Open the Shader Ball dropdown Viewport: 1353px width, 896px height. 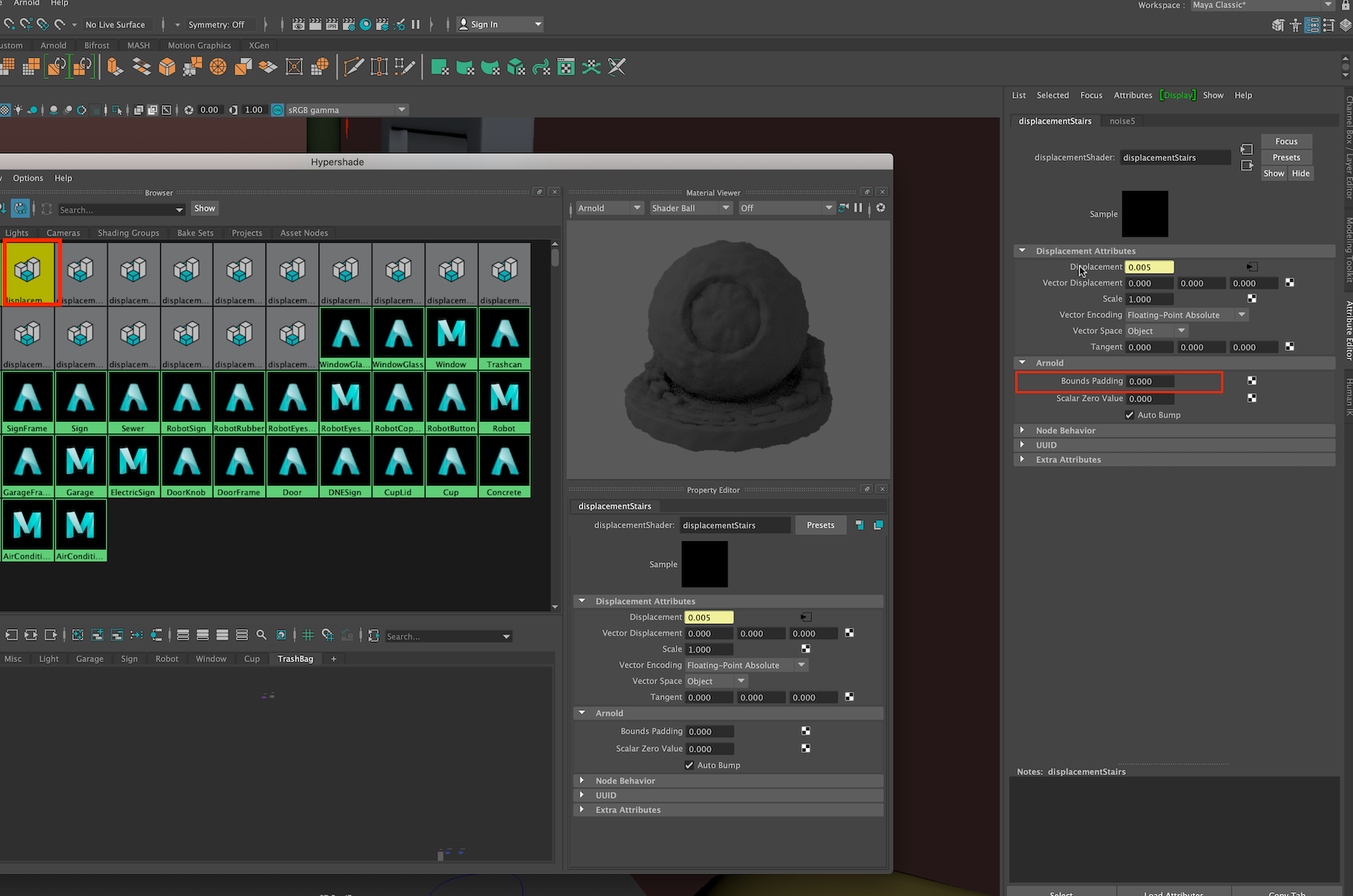tap(690, 208)
